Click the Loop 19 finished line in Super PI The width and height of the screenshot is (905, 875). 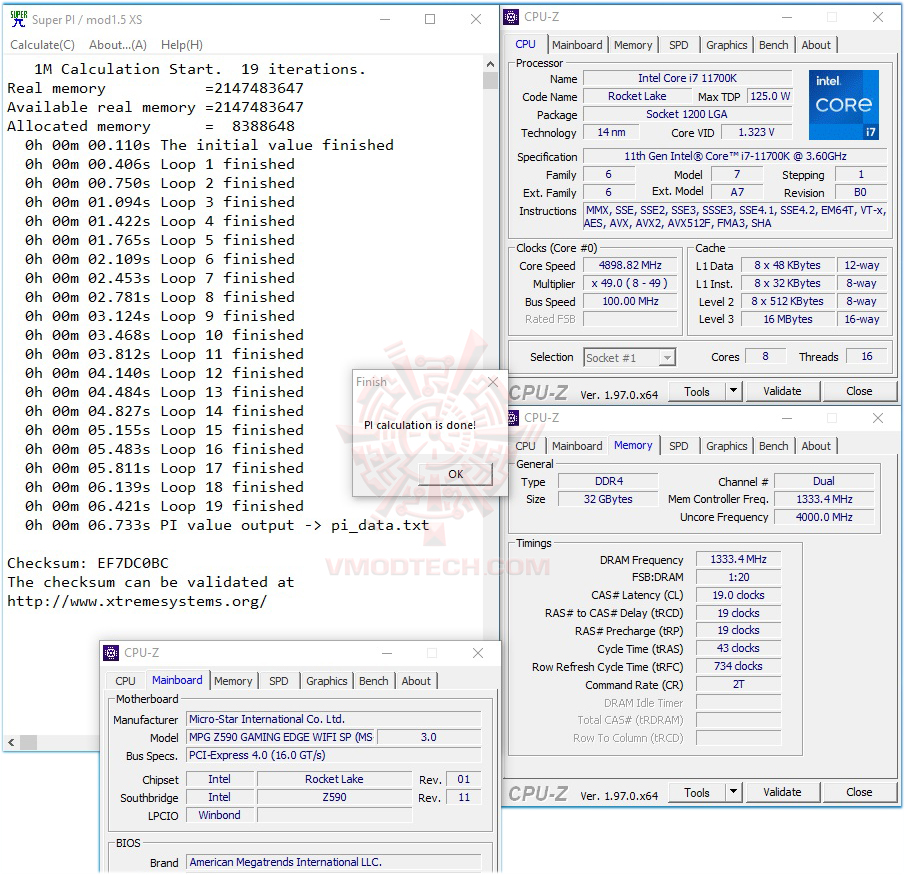pyautogui.click(x=164, y=506)
